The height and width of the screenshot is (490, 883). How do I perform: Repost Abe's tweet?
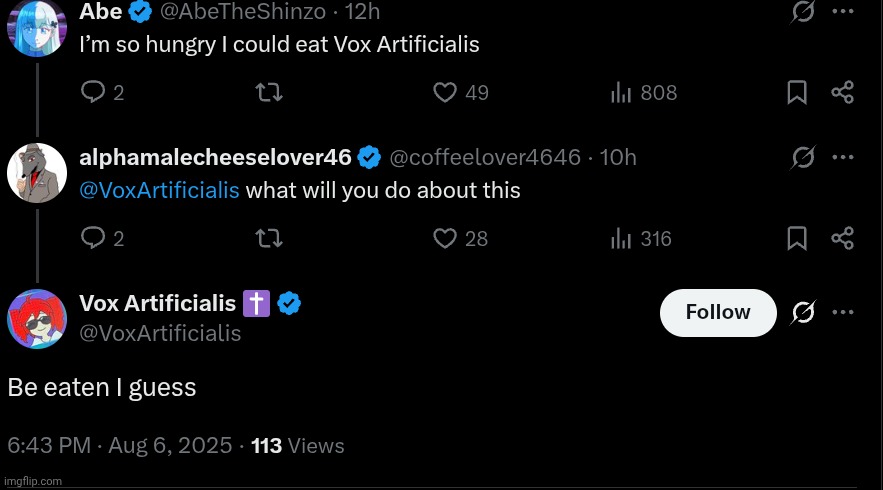[269, 93]
